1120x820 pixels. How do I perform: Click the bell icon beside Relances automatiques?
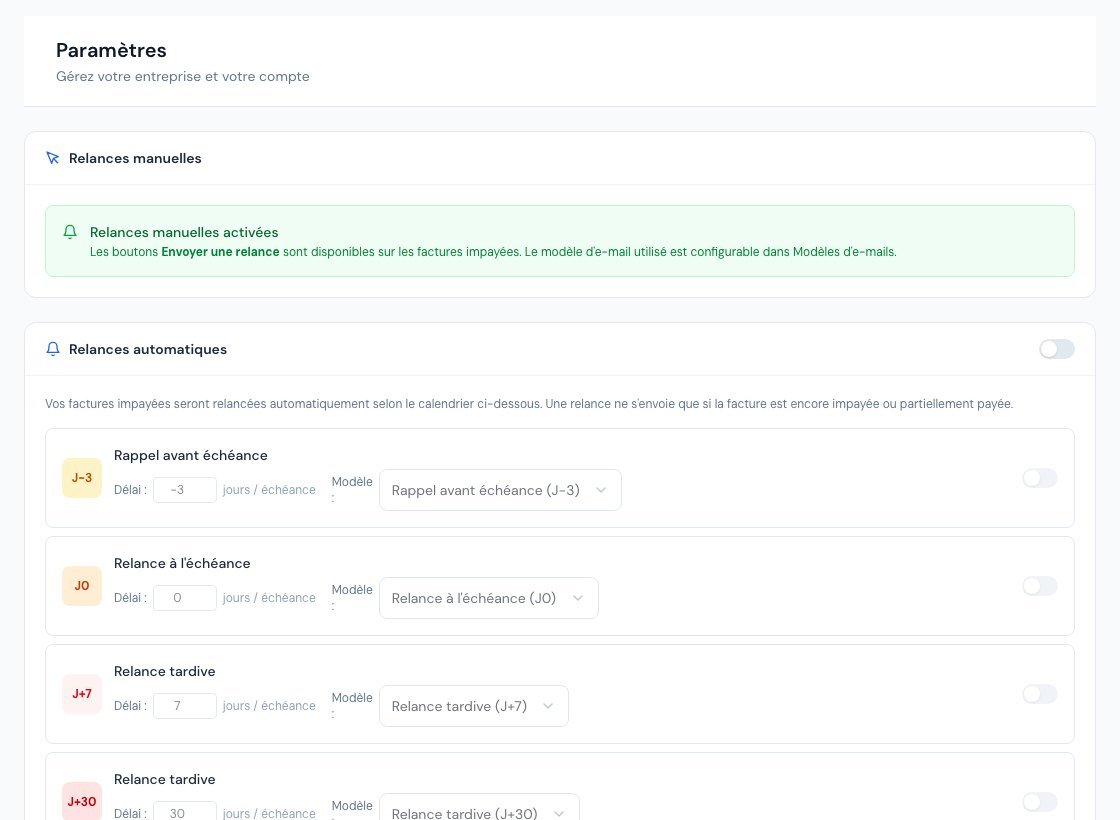click(53, 349)
